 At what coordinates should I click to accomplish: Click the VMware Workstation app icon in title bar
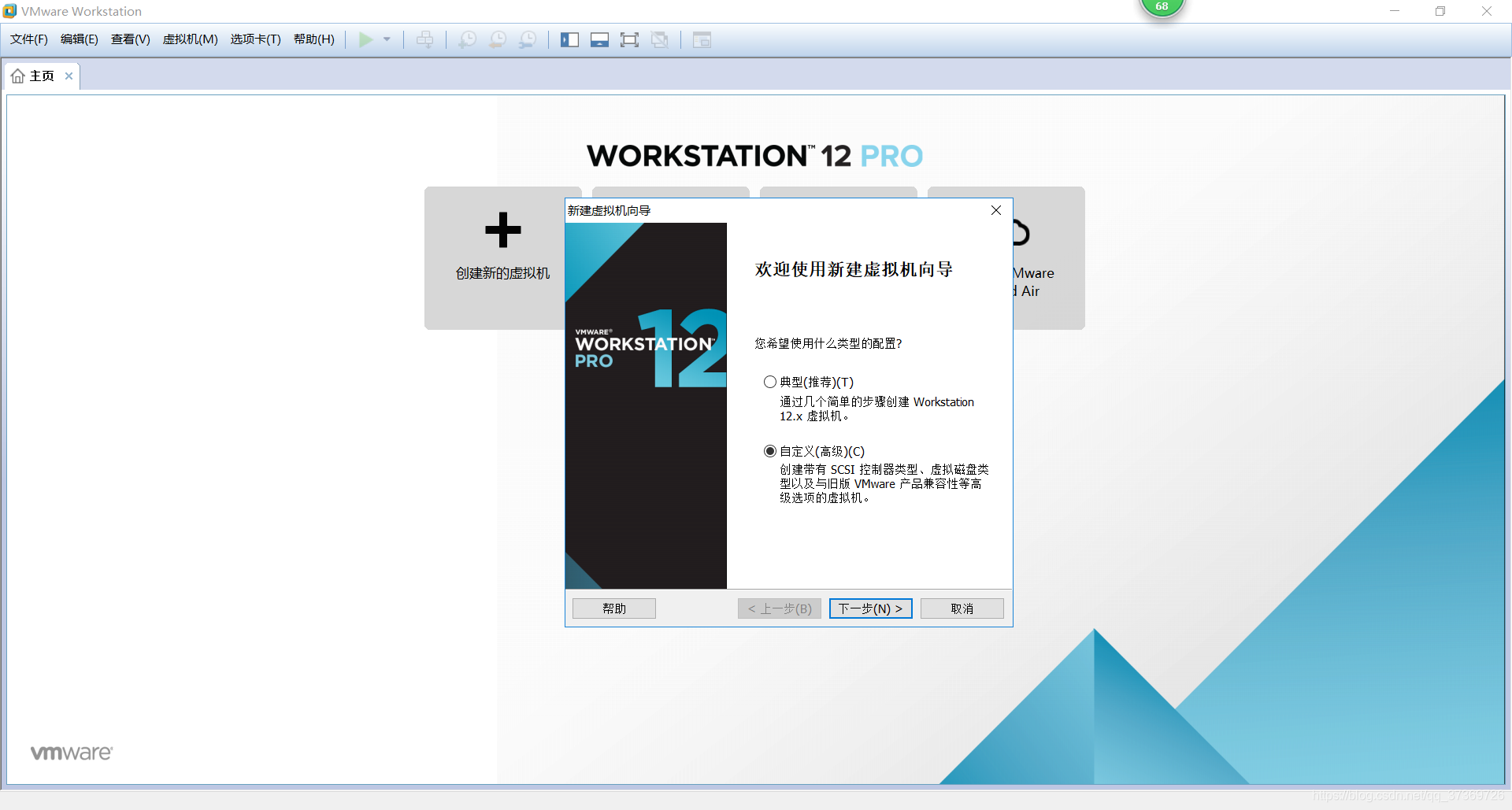pyautogui.click(x=9, y=11)
